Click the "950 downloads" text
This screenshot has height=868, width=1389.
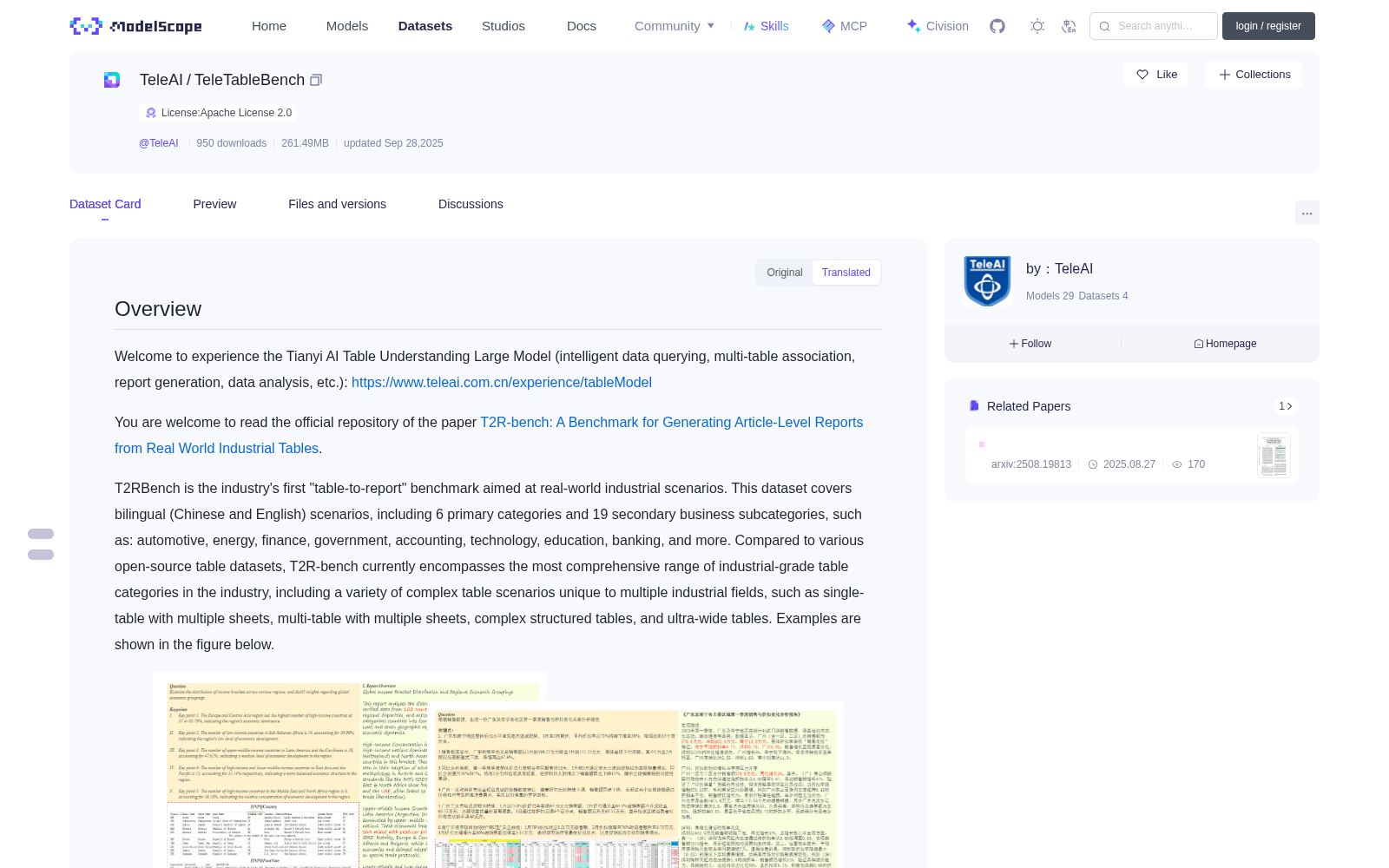(x=232, y=143)
